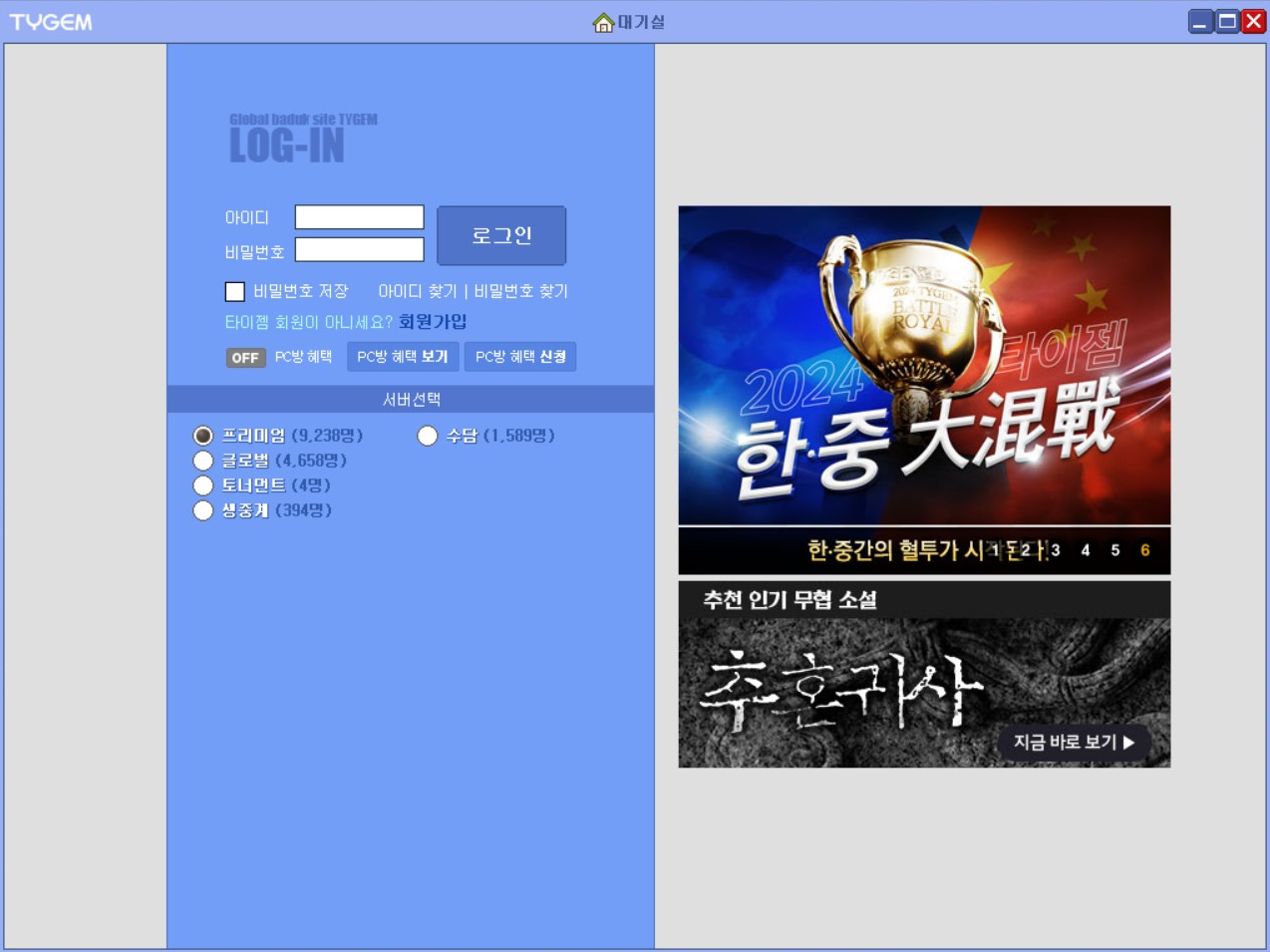1270x952 pixels.
Task: Open the 비밀번호 찾기 link
Action: pos(520,291)
